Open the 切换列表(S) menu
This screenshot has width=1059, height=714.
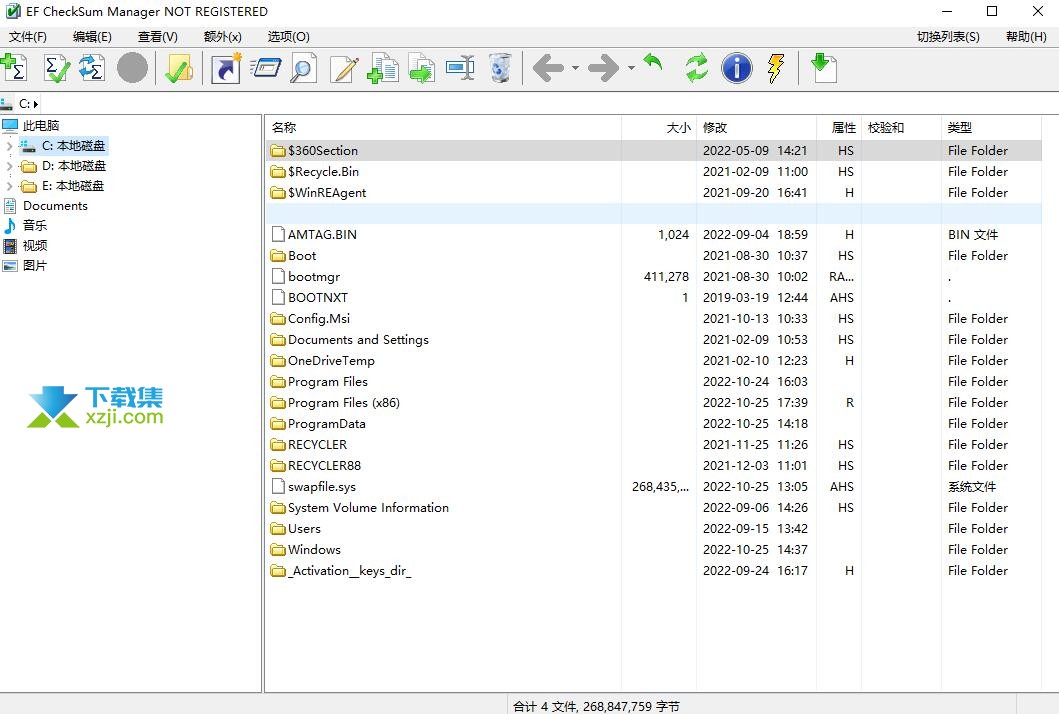[x=948, y=36]
